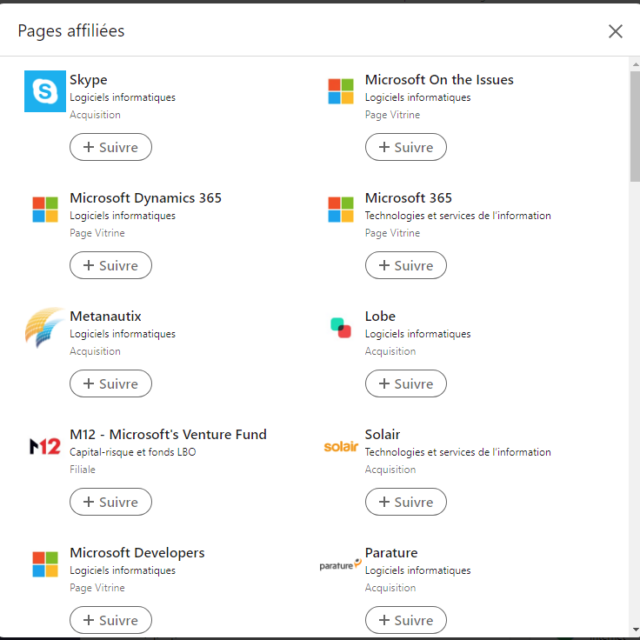
Task: Click 'Acquisition' label under Skype
Action: 95,115
